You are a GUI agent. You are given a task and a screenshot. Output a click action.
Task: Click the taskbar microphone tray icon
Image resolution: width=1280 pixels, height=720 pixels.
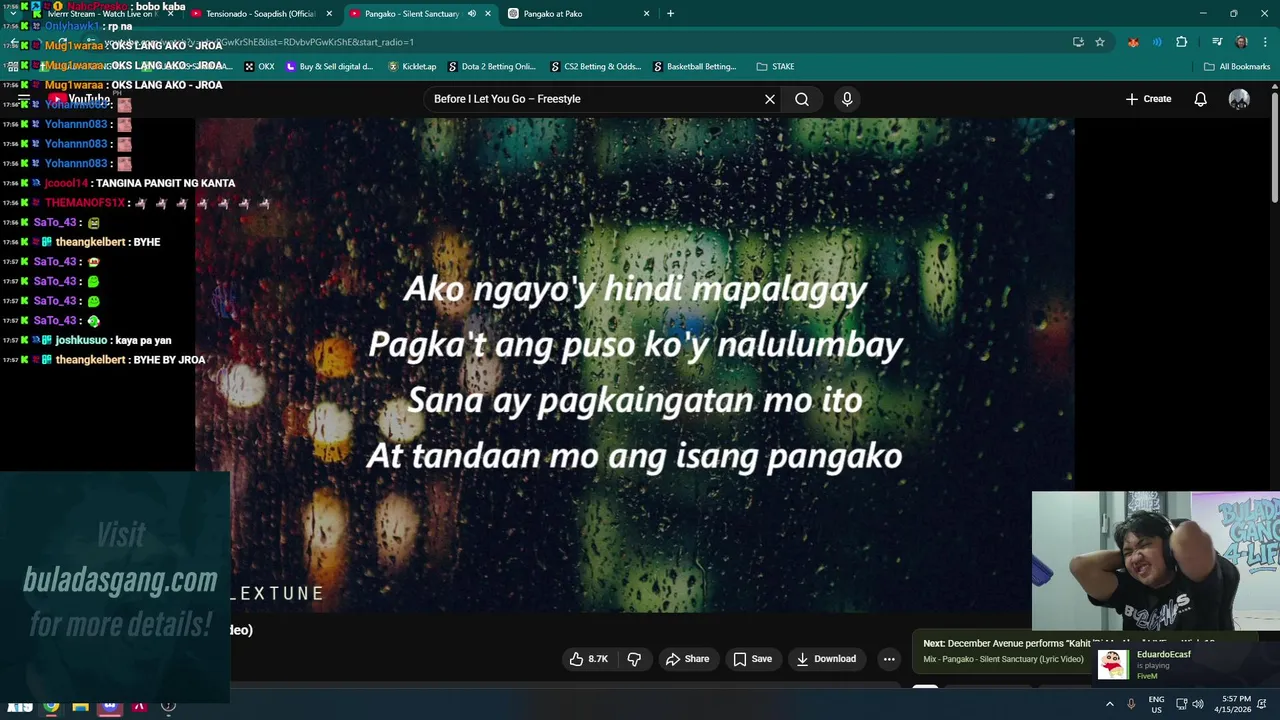pos(1131,704)
